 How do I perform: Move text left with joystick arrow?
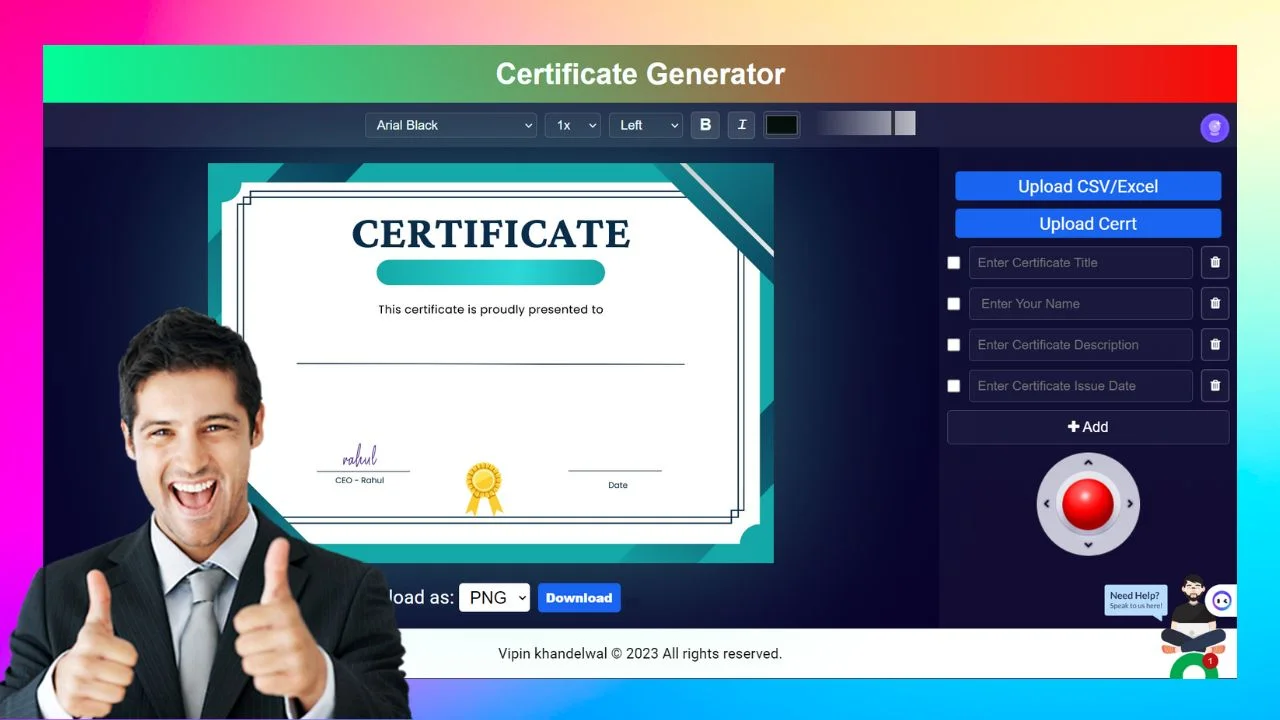tap(1047, 504)
